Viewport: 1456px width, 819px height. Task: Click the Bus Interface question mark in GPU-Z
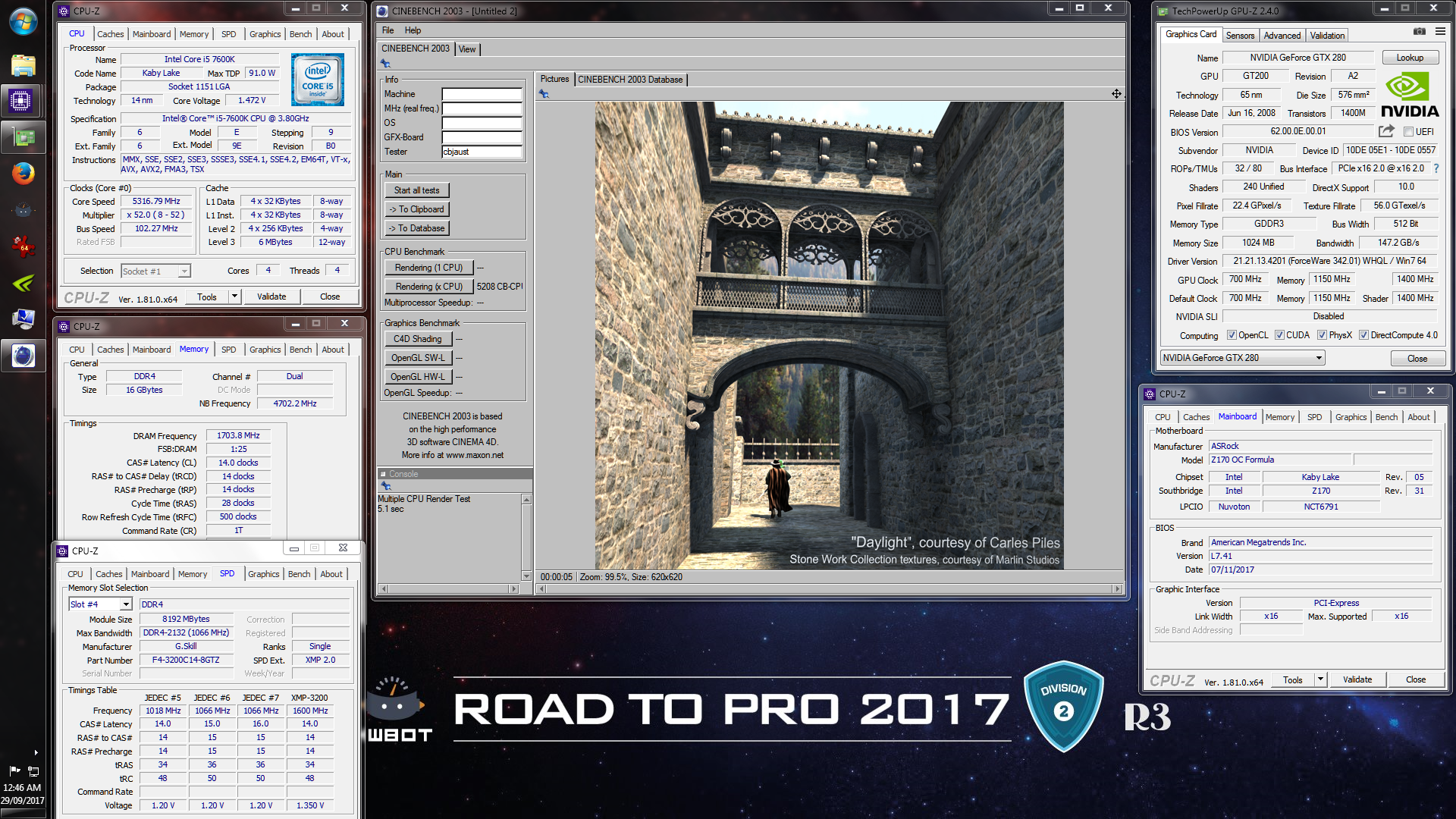pos(1436,168)
